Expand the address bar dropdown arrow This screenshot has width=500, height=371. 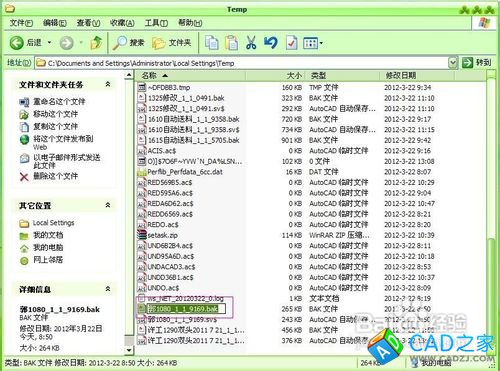[452, 63]
